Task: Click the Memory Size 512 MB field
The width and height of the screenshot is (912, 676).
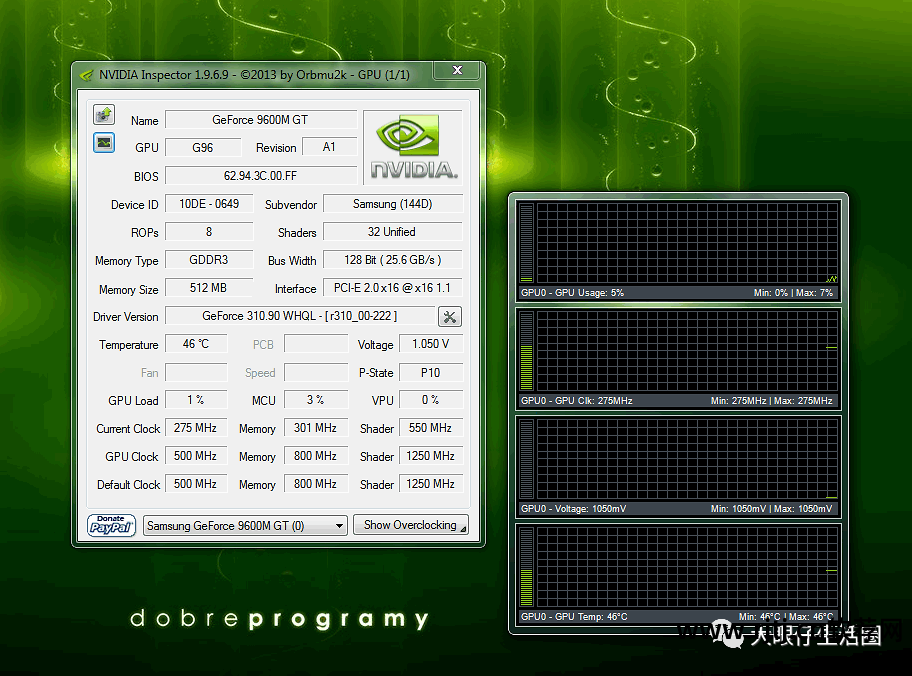Action: [x=209, y=288]
